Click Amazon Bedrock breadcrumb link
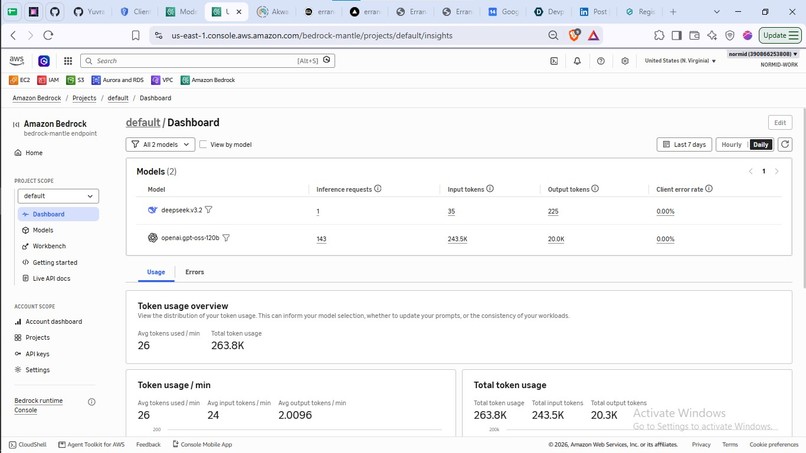This screenshot has width=806, height=453. [36, 98]
